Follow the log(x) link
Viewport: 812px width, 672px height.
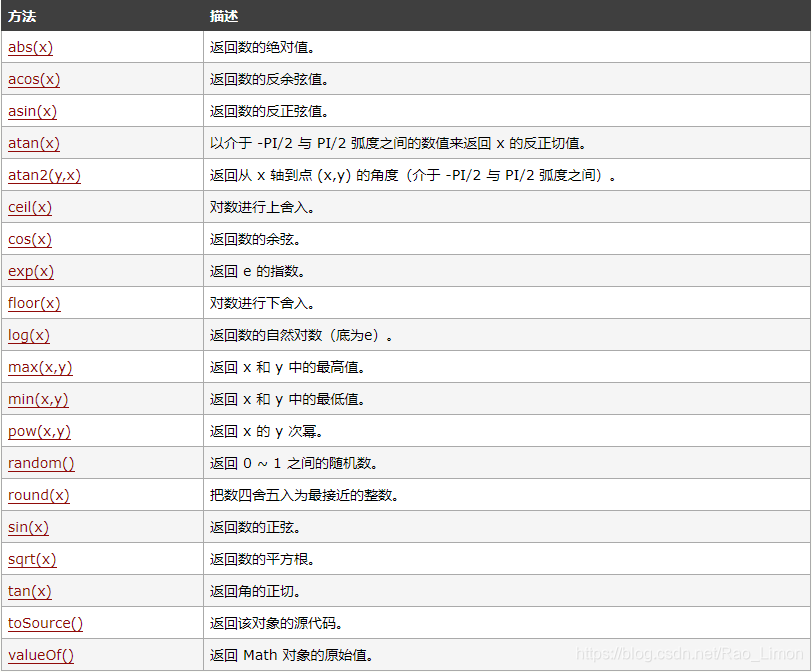(28, 335)
